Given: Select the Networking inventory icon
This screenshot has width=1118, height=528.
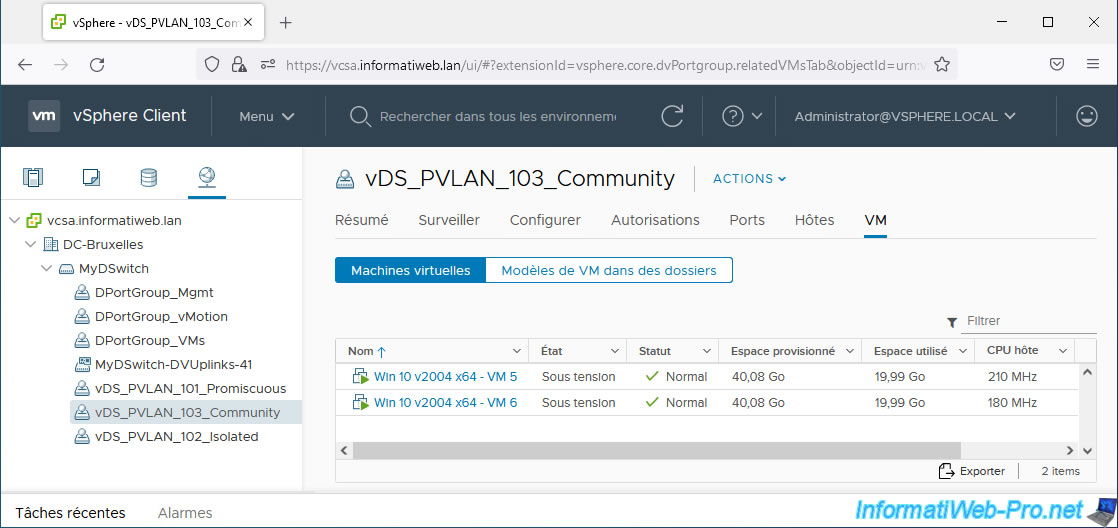Looking at the screenshot, I should [207, 176].
